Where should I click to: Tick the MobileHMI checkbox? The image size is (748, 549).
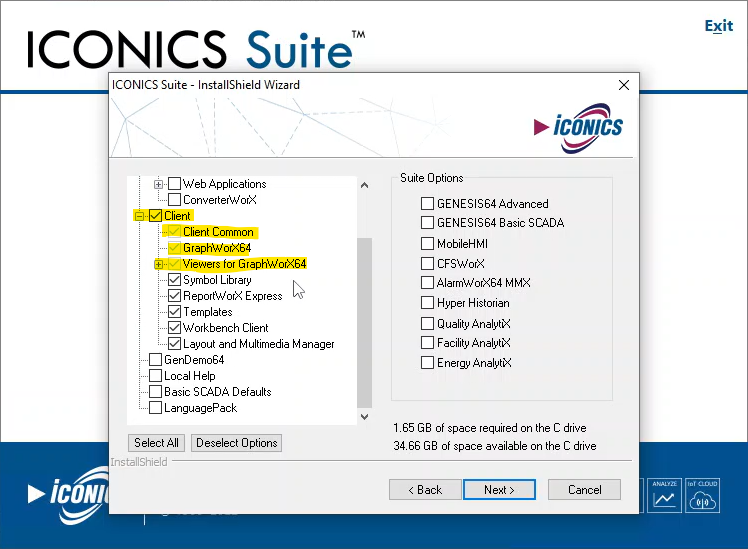pos(428,243)
